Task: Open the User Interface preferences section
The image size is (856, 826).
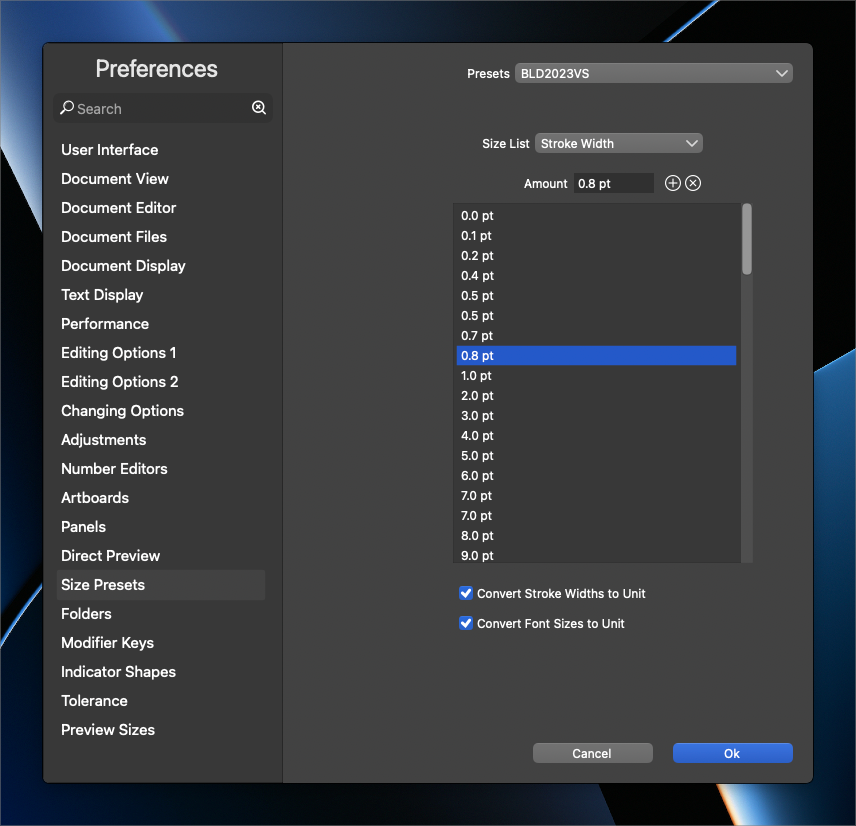Action: click(110, 150)
